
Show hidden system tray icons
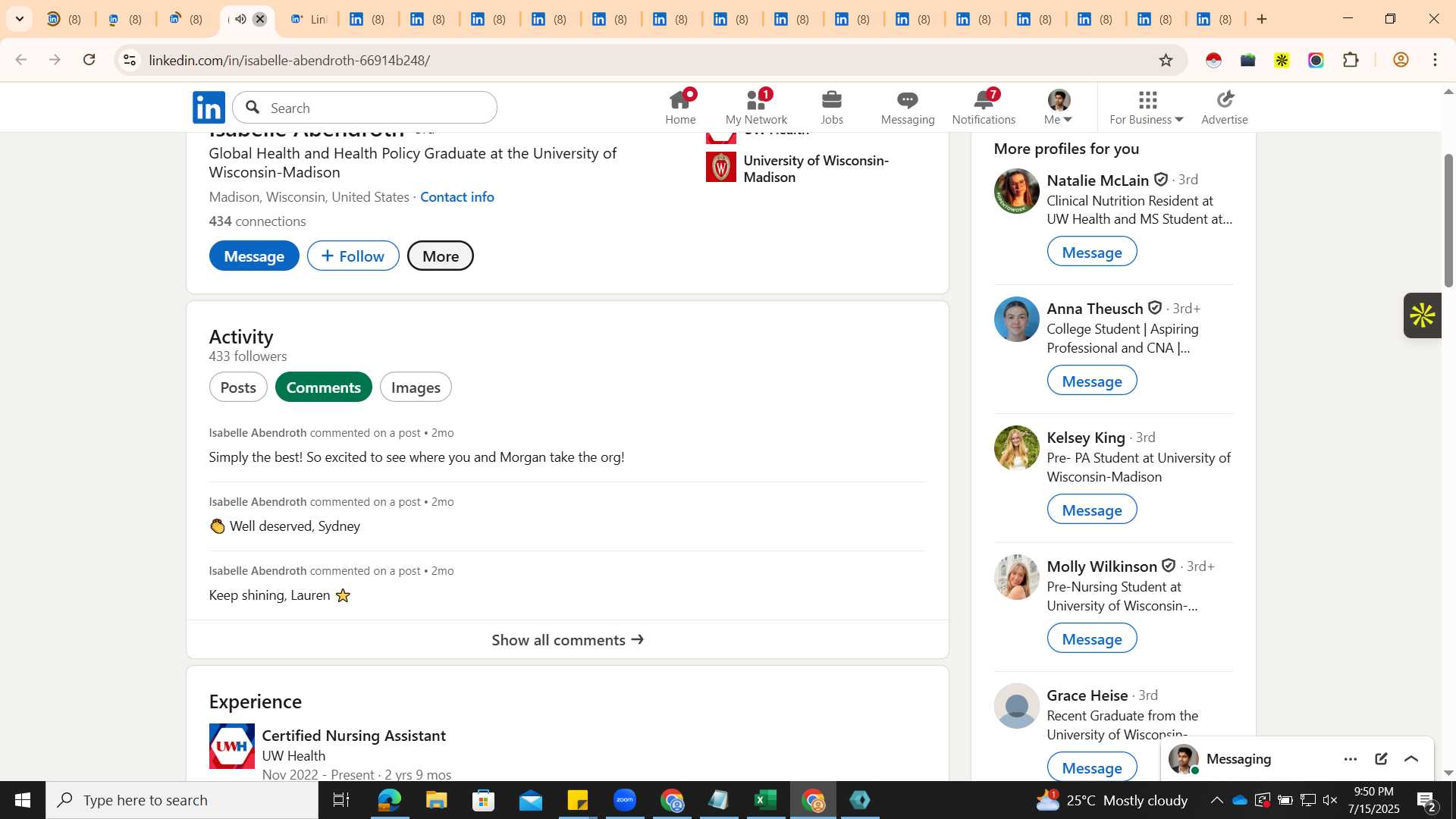coord(1216,800)
